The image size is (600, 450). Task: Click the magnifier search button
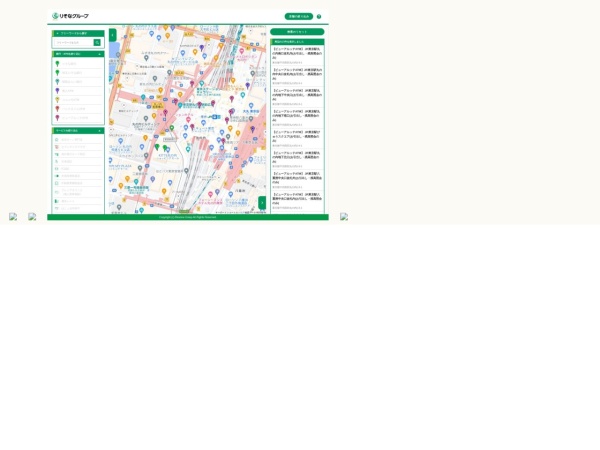(x=97, y=42)
